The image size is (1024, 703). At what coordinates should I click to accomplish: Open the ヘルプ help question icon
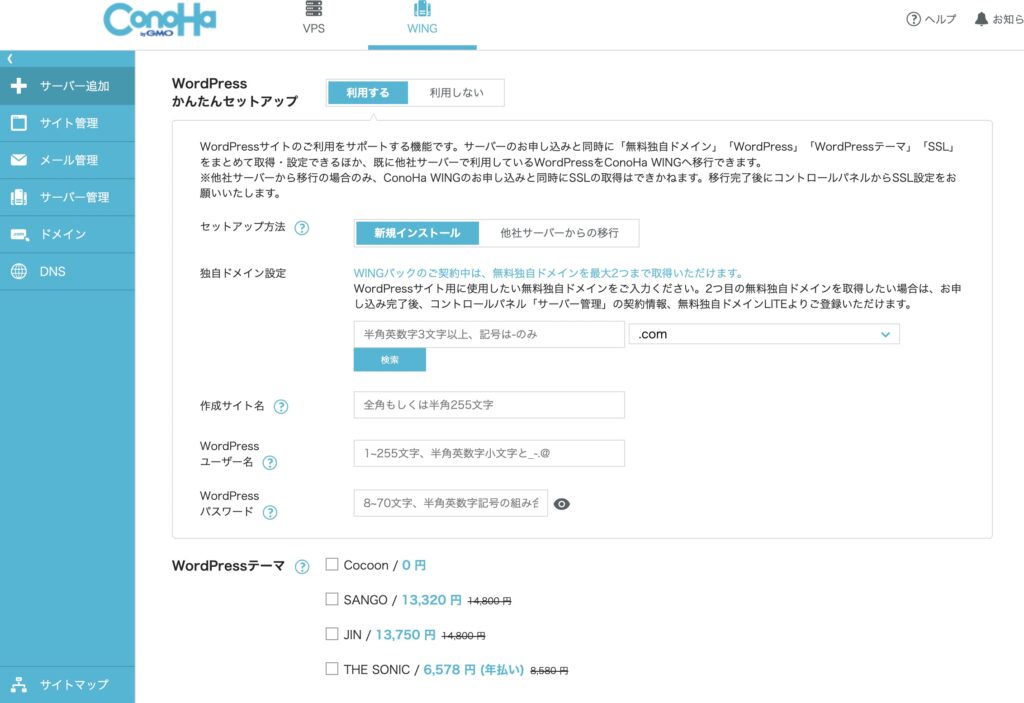coord(913,19)
